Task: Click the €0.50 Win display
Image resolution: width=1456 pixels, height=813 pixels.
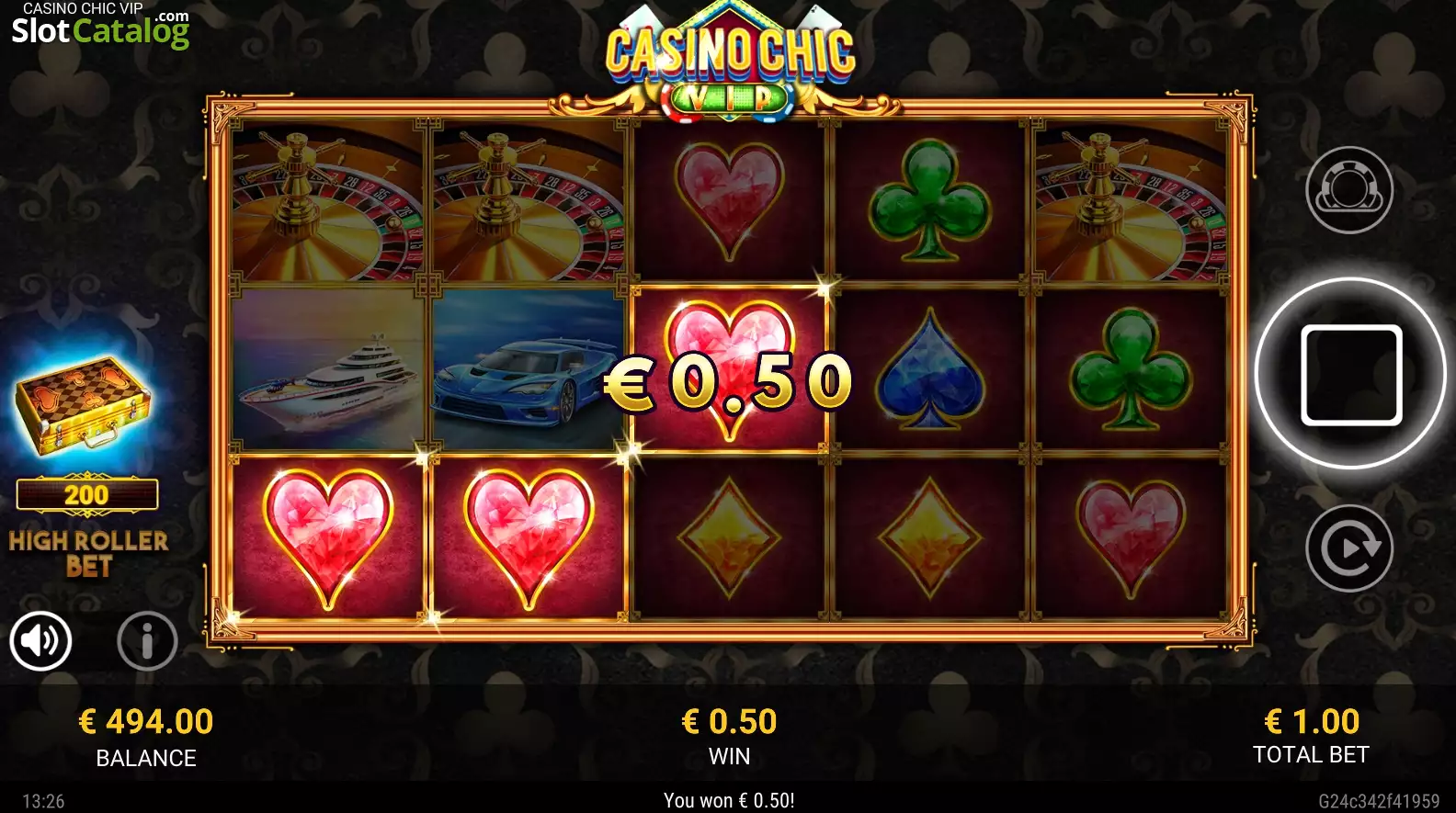Action: 730,737
